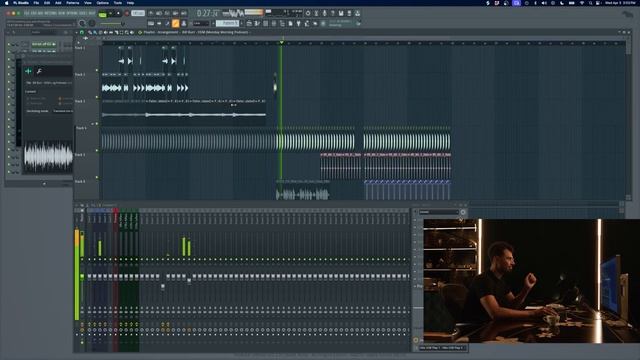Select the Track 1 header label

click(80, 48)
